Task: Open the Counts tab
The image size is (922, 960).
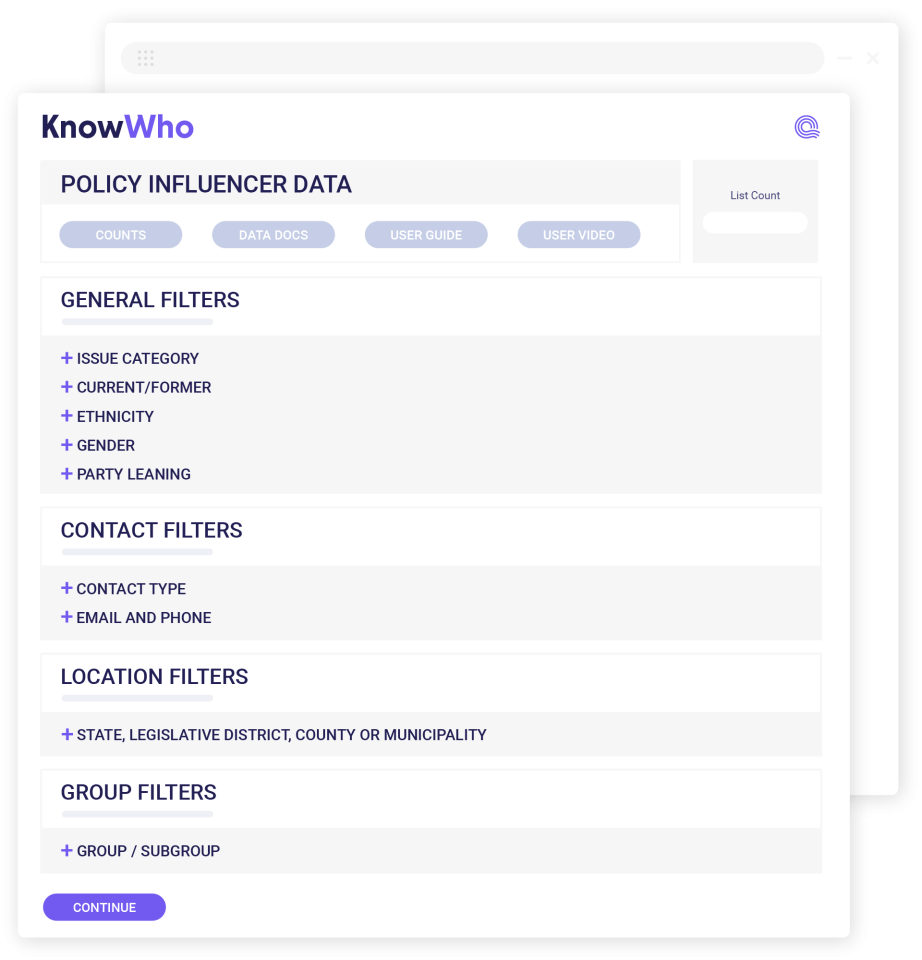Action: point(121,235)
